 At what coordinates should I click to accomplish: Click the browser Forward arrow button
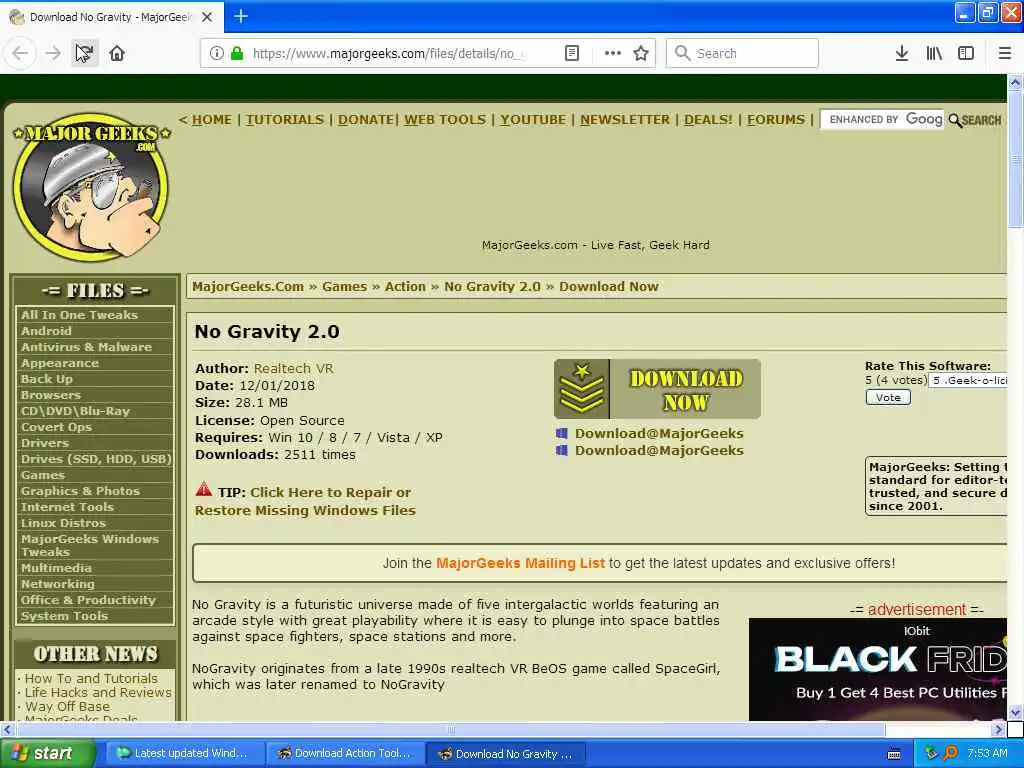pos(53,54)
